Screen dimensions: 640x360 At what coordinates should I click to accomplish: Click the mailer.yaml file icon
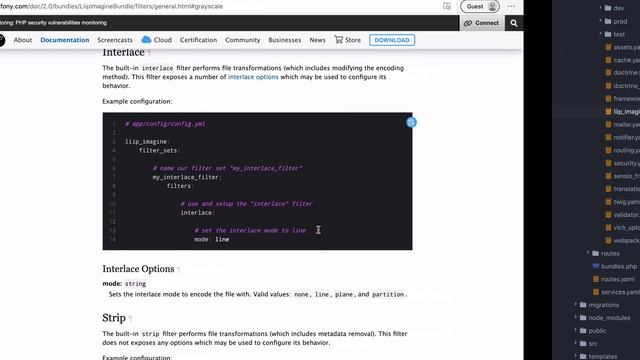[608, 124]
